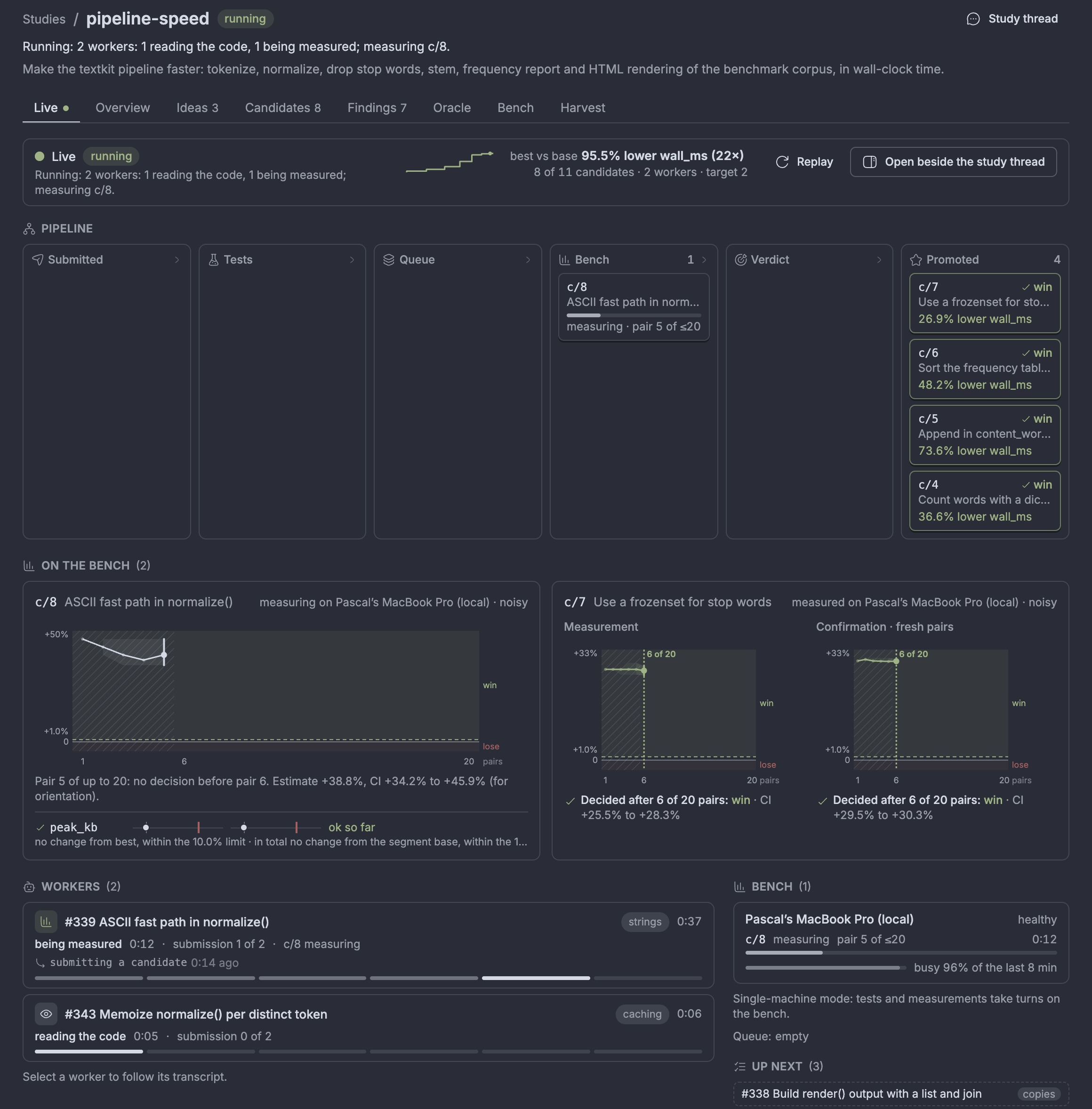Click c/8 progress bar in Bench card
The image size is (1092, 1109).
tap(634, 315)
